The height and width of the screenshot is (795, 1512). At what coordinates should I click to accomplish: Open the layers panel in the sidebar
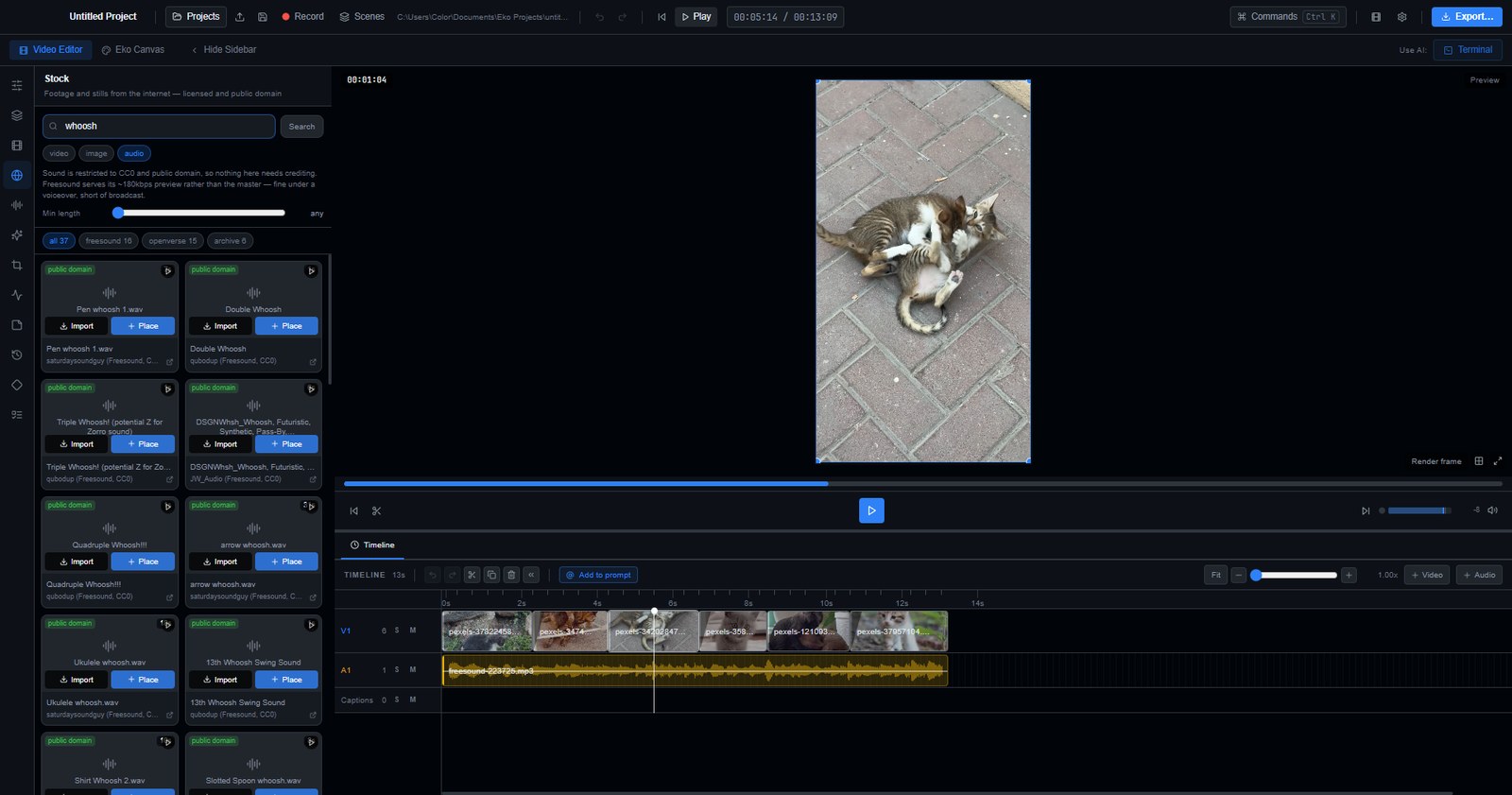[x=17, y=115]
